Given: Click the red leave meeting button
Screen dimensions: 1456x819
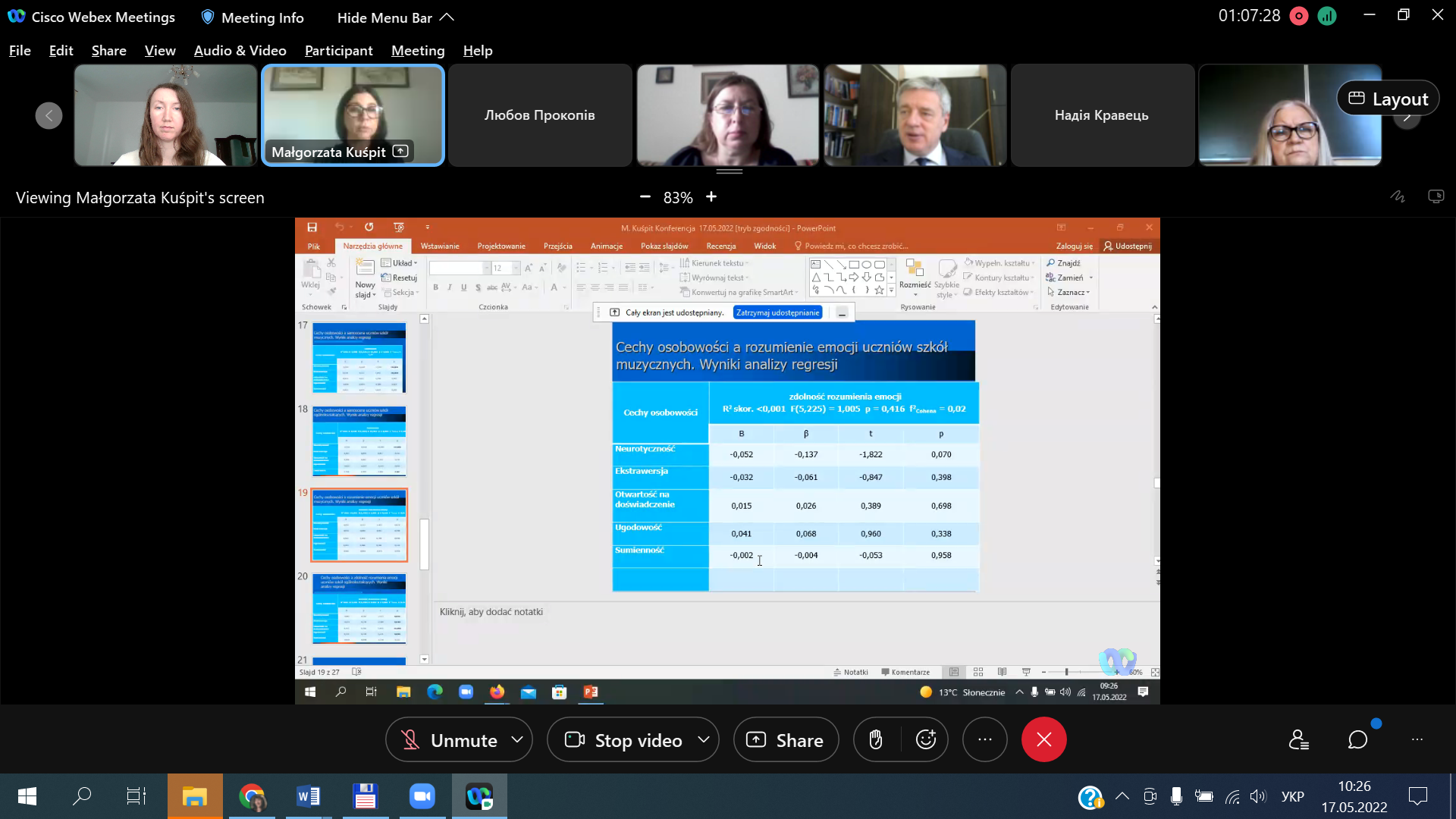Looking at the screenshot, I should [1043, 739].
